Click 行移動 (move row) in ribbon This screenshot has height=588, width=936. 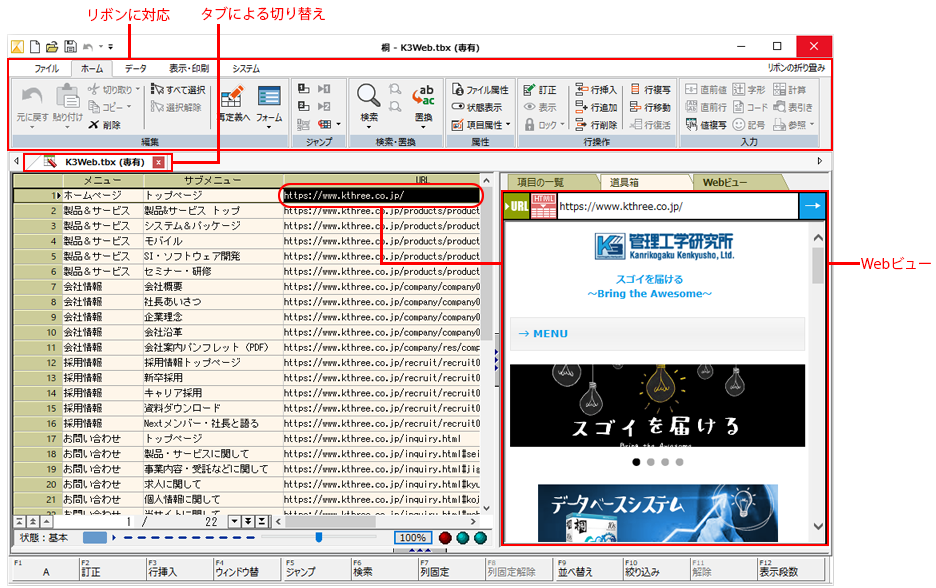(x=650, y=107)
